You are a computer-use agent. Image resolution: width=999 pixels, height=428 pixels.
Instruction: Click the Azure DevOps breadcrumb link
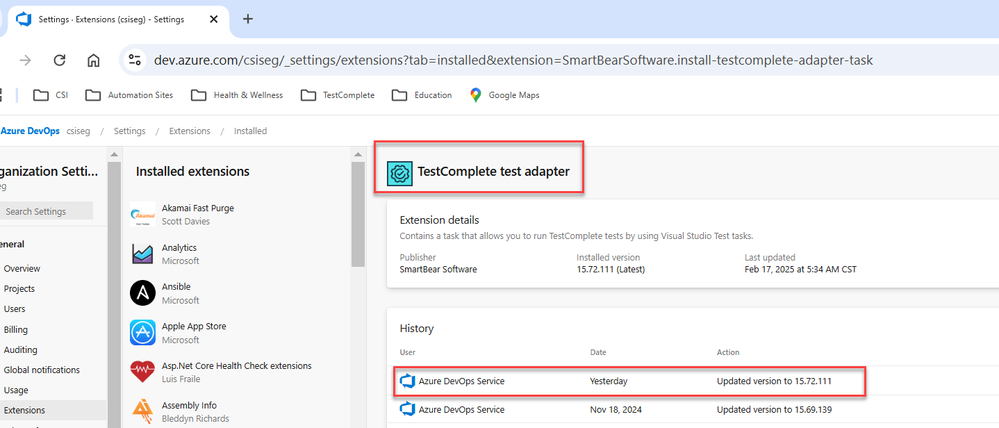30,131
